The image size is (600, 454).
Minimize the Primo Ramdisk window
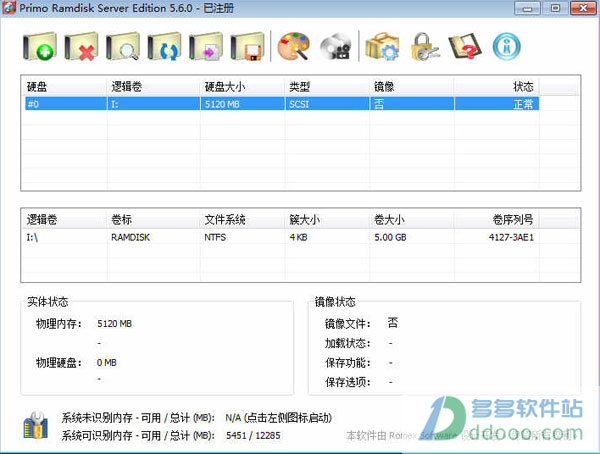click(x=527, y=8)
